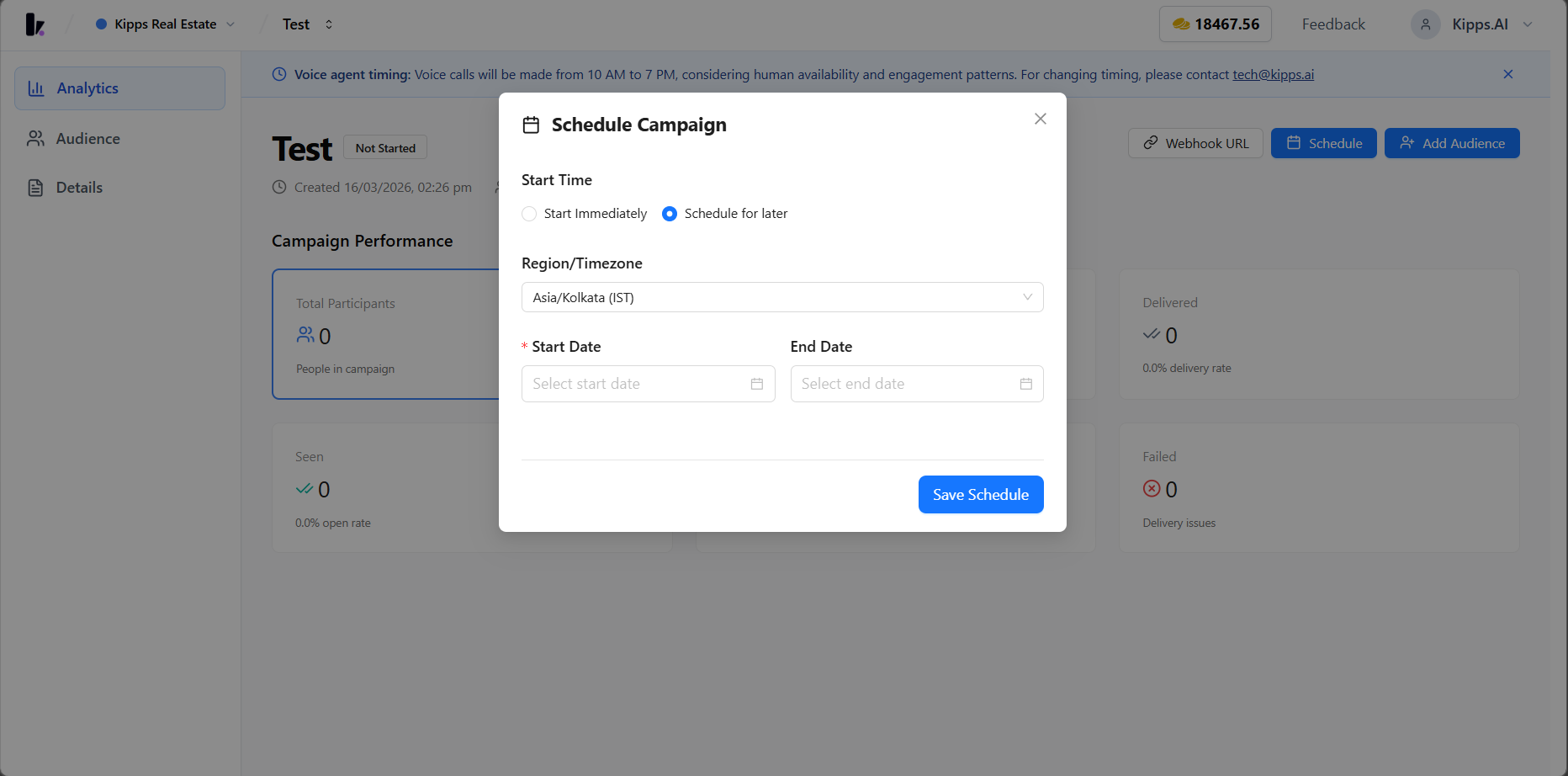Click the Failed stats card
The image size is (1568, 776).
tap(1319, 488)
